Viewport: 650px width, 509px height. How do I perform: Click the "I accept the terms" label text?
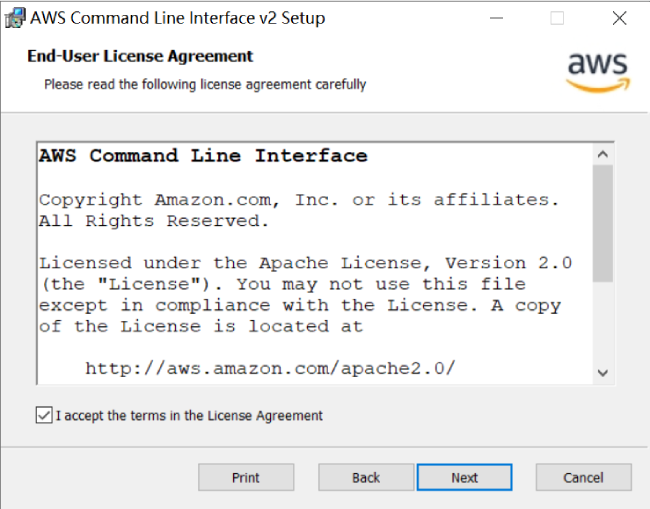click(x=190, y=415)
